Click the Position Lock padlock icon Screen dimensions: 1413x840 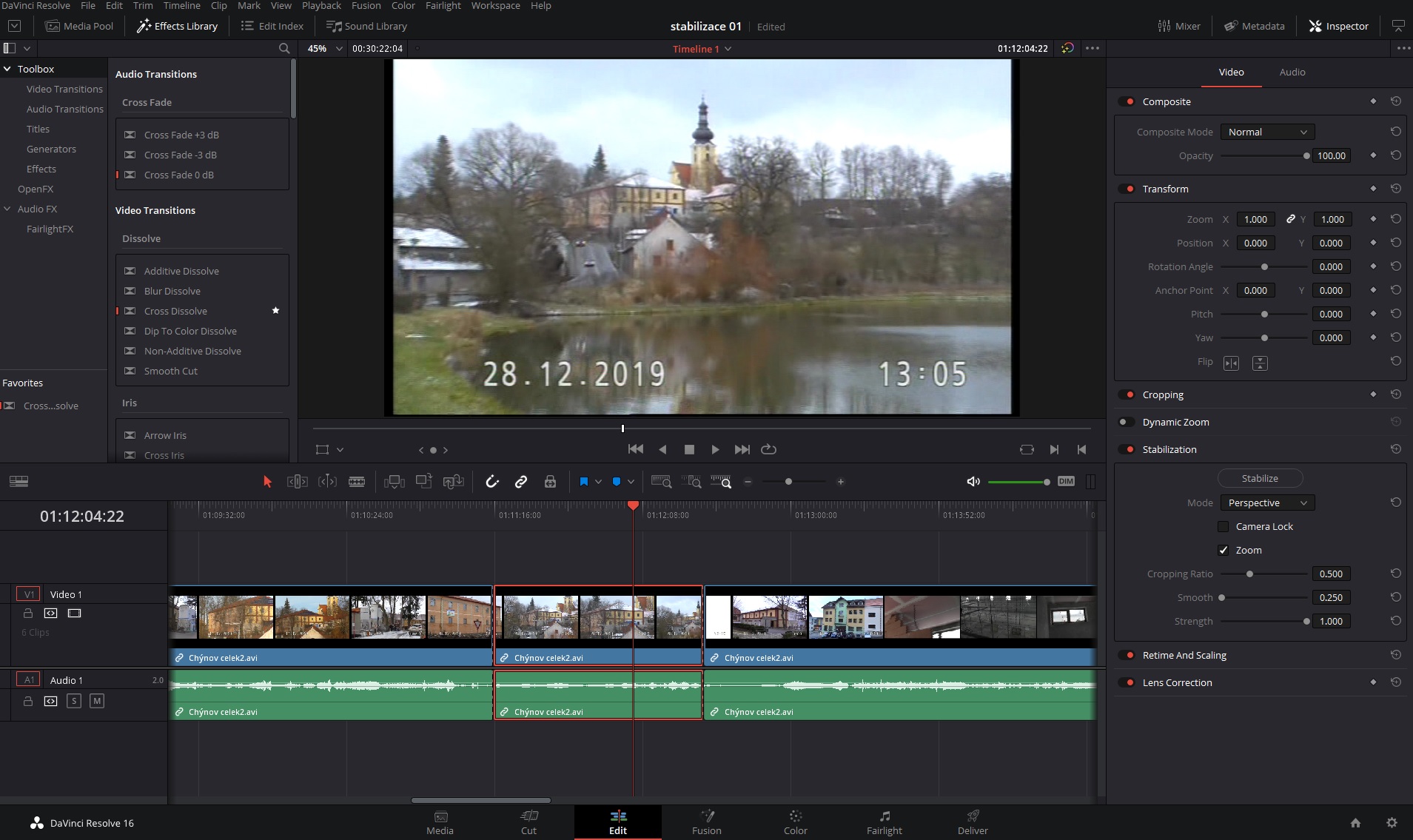tap(550, 482)
